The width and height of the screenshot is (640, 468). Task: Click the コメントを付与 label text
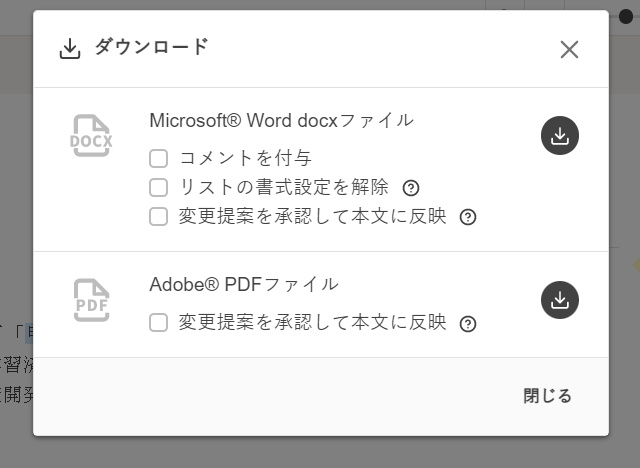pyautogui.click(x=245, y=158)
